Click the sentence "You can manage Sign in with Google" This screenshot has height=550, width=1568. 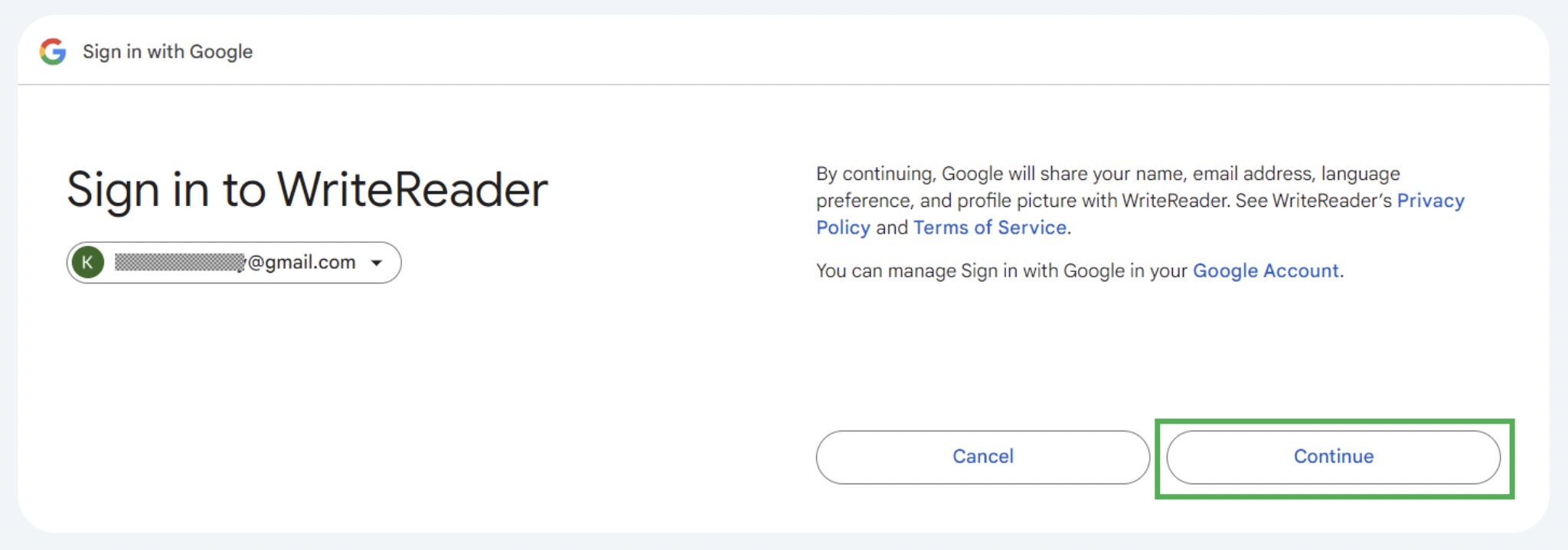pos(1080,270)
